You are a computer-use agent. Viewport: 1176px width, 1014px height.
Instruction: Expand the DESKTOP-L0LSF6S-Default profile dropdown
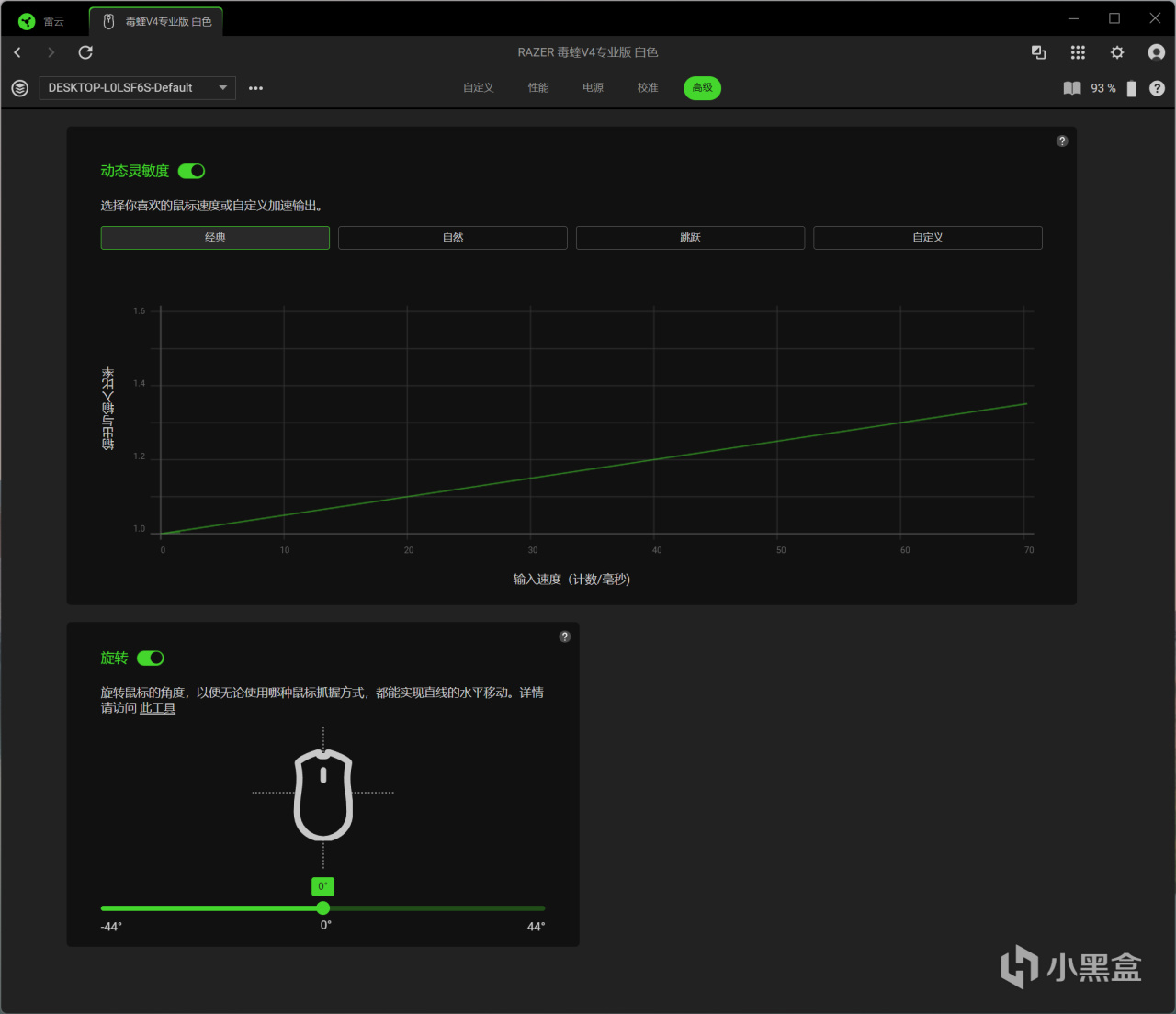point(137,88)
